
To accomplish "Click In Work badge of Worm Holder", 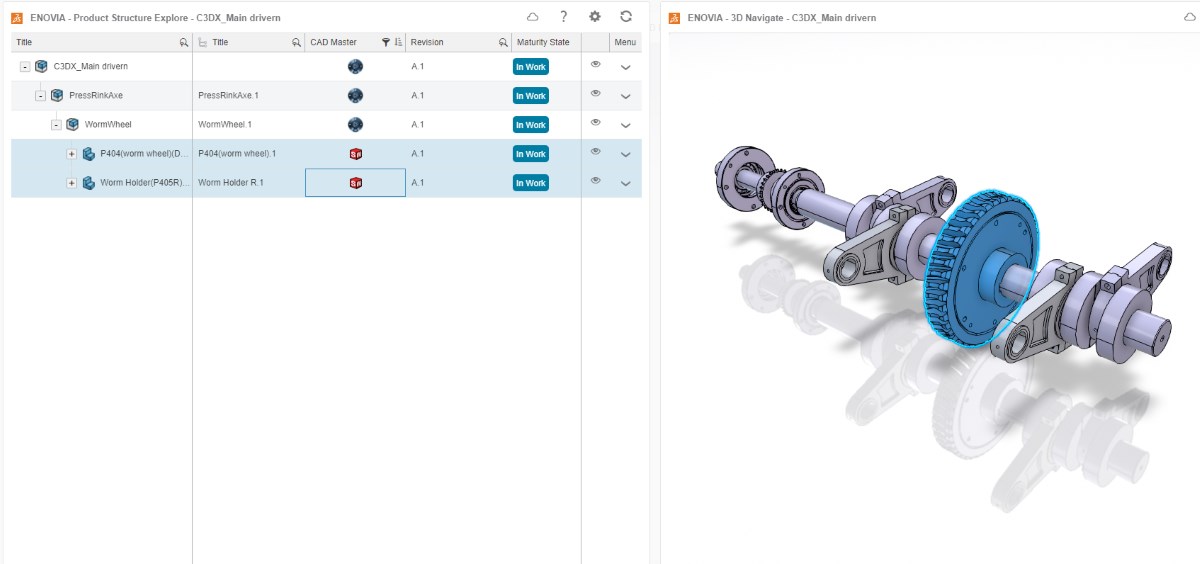I will click(x=530, y=183).
